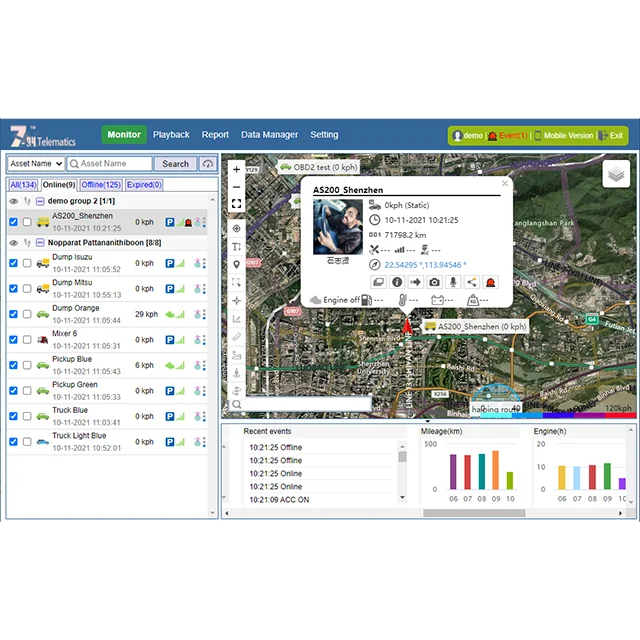Viewport: 640px width, 640px height.
Task: Click the stacked cards icon in popup
Action: pos(378,282)
